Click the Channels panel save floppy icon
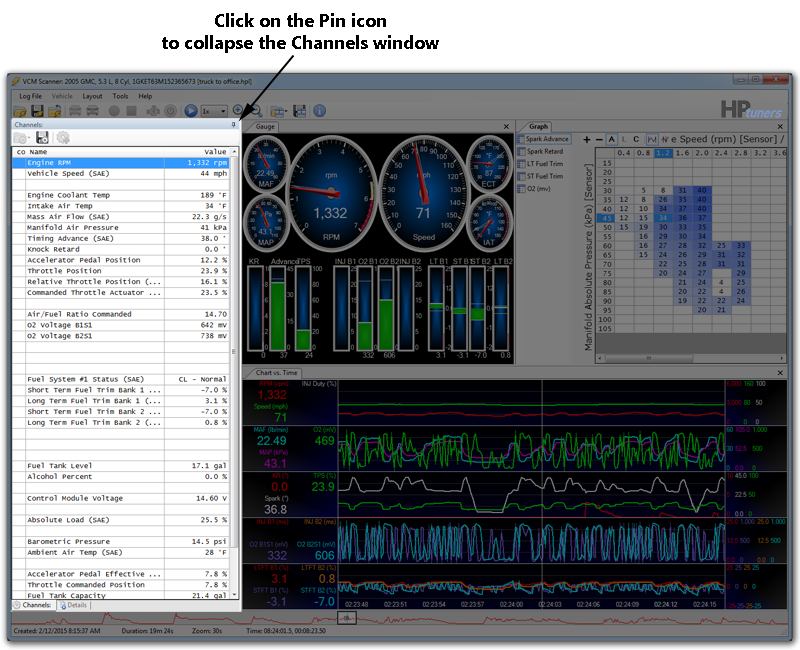This screenshot has height=650, width=800. click(42, 138)
